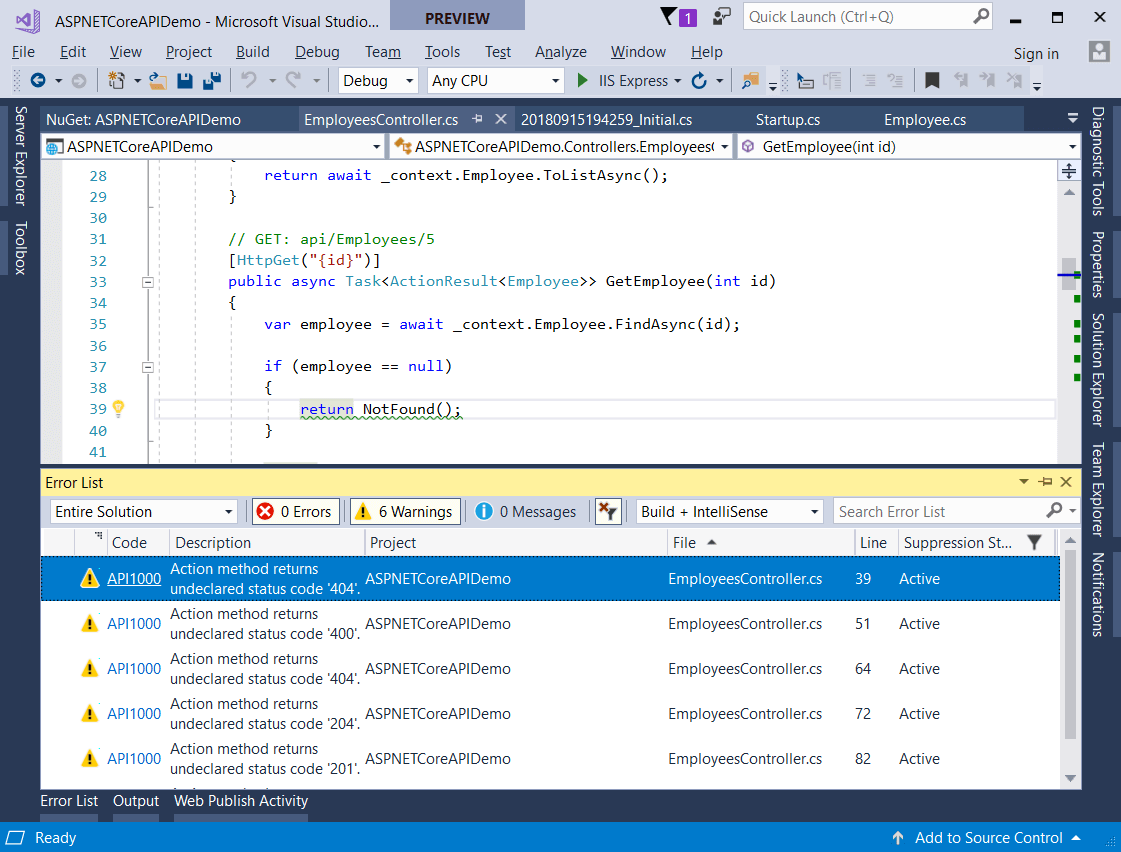Click the Save All icon

(x=212, y=81)
